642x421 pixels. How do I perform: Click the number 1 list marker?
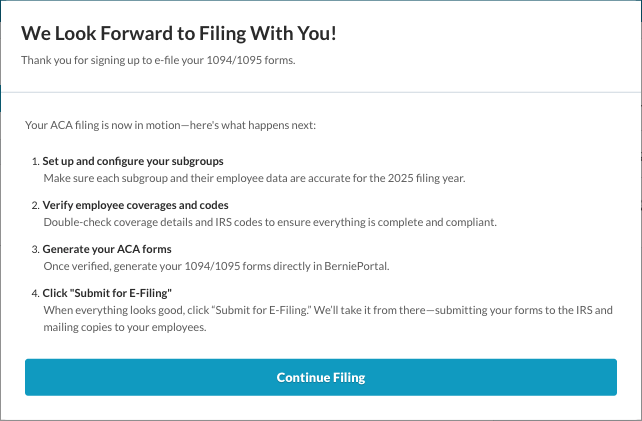pos(35,161)
